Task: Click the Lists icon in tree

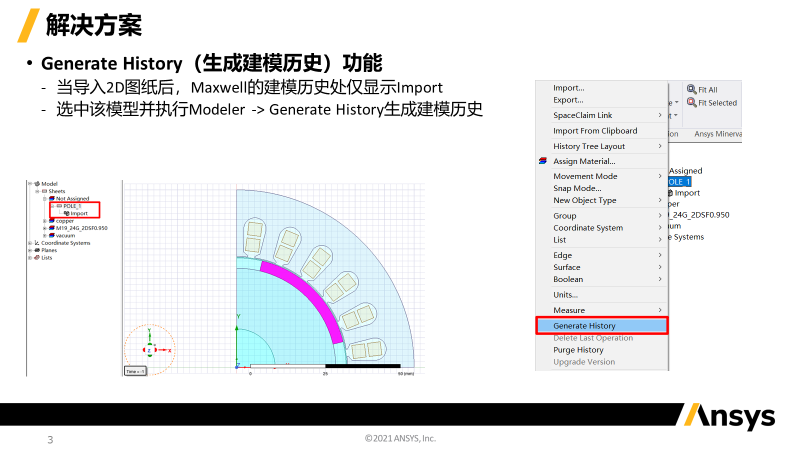Action: click(37, 258)
